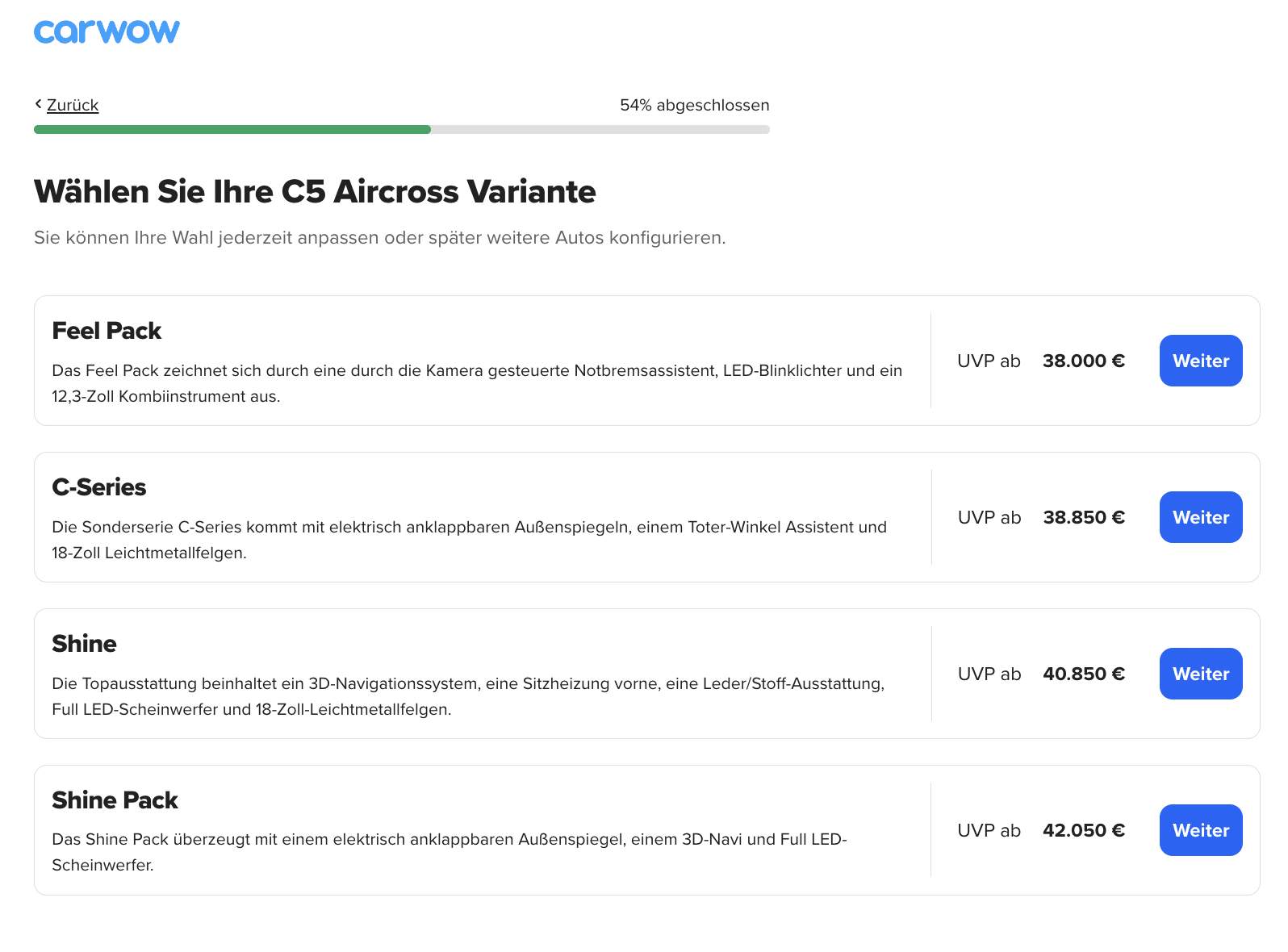The image size is (1288, 952).
Task: Click the 38.000 € price
Action: tap(1083, 361)
